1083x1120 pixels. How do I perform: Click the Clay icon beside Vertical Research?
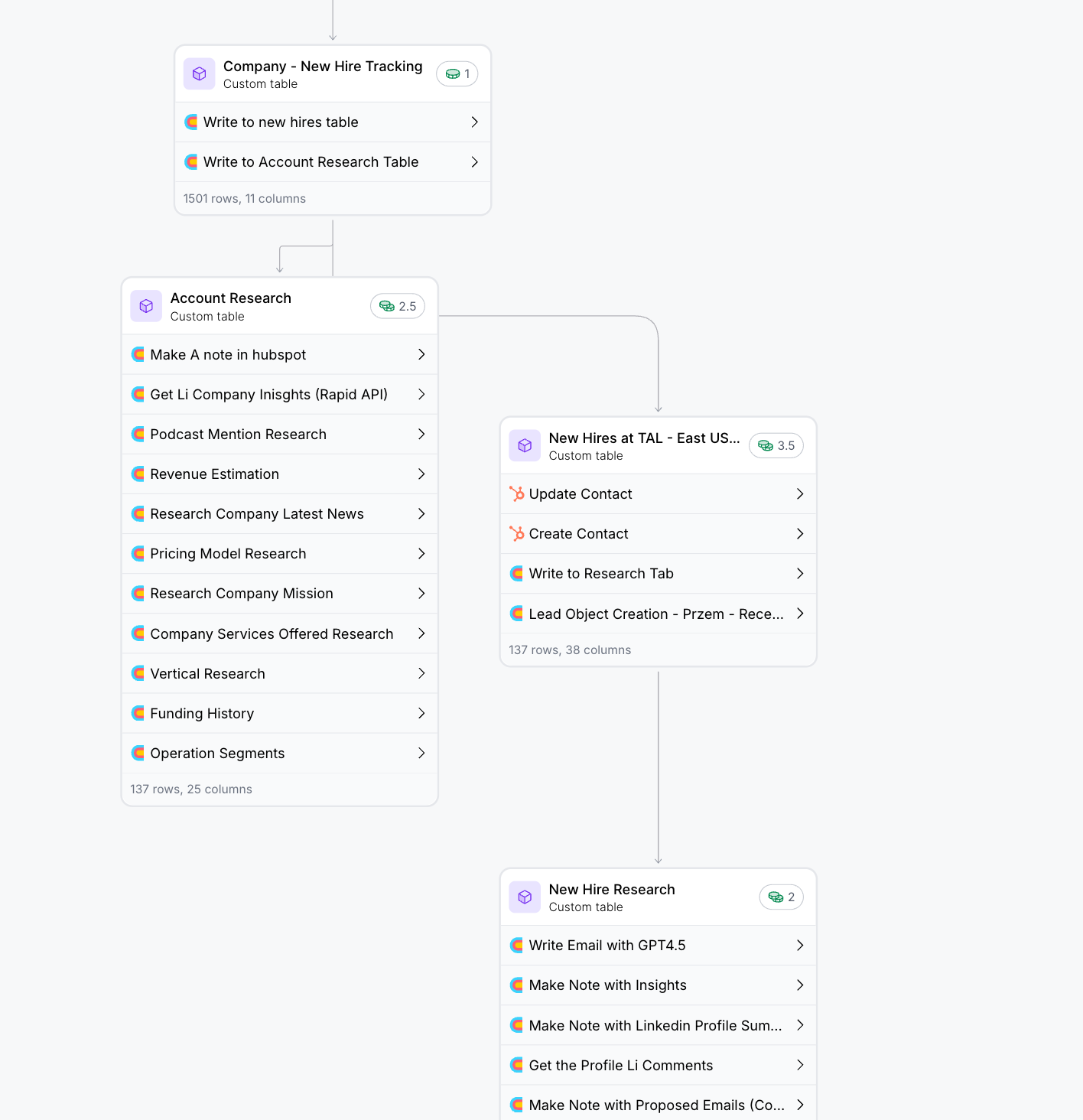[138, 674]
